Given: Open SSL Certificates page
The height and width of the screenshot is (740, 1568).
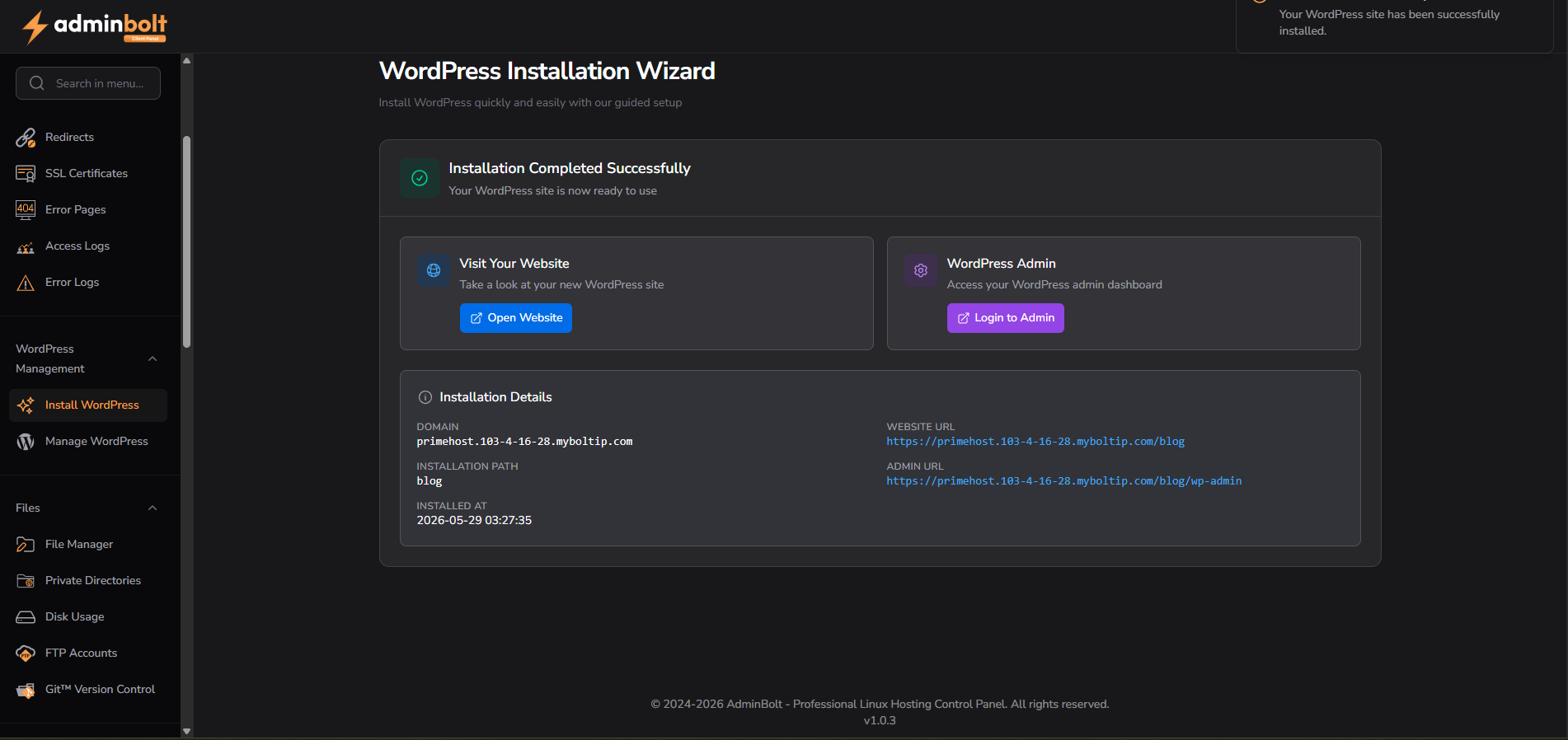Looking at the screenshot, I should point(88,174).
